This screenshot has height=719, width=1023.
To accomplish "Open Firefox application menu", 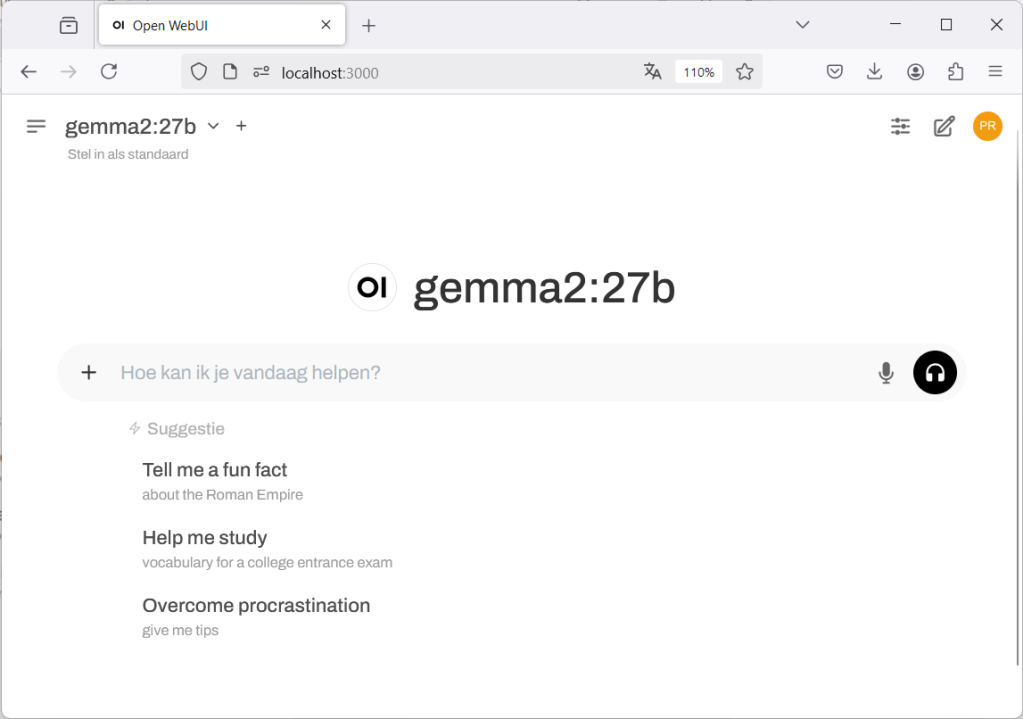I will click(995, 72).
